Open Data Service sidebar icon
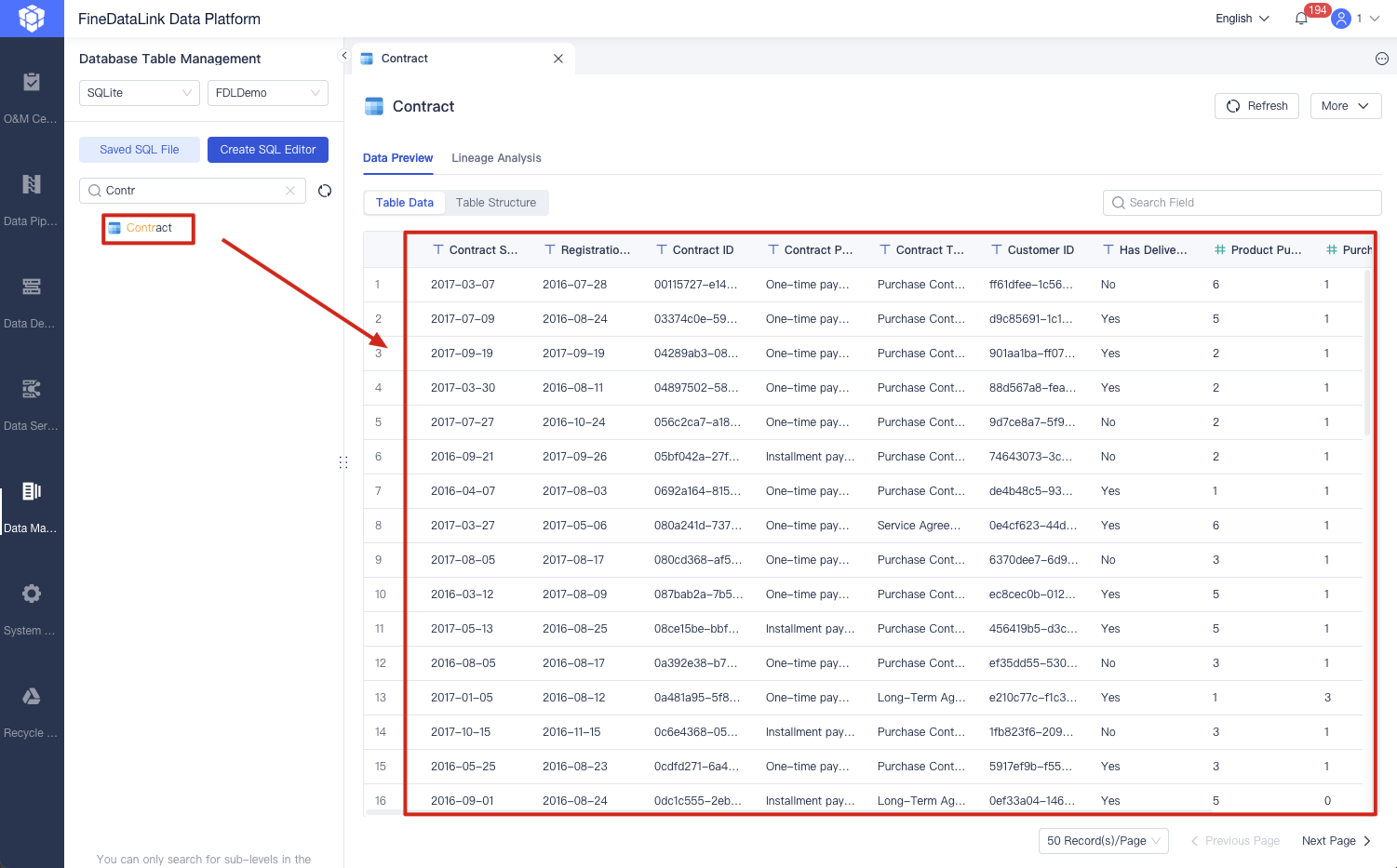Image resolution: width=1397 pixels, height=868 pixels. (32, 389)
